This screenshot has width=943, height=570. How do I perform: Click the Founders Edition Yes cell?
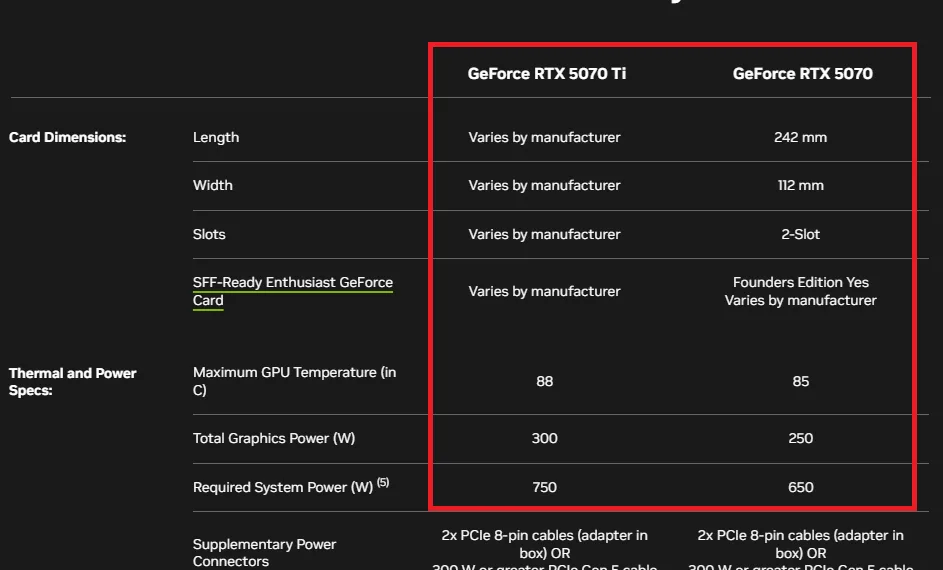[x=800, y=283]
